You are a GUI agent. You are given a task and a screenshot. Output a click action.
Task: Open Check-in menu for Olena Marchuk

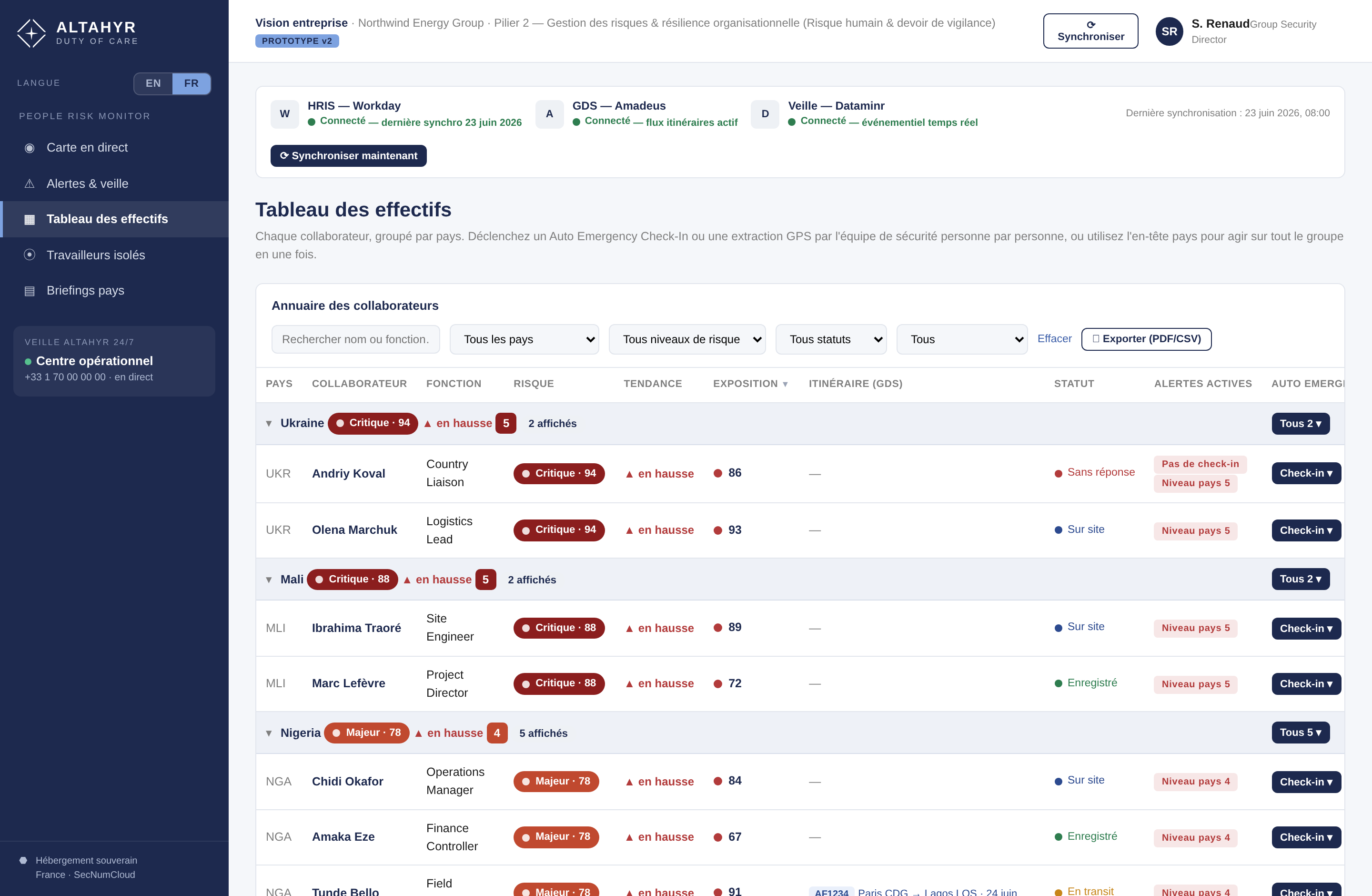pyautogui.click(x=1306, y=530)
